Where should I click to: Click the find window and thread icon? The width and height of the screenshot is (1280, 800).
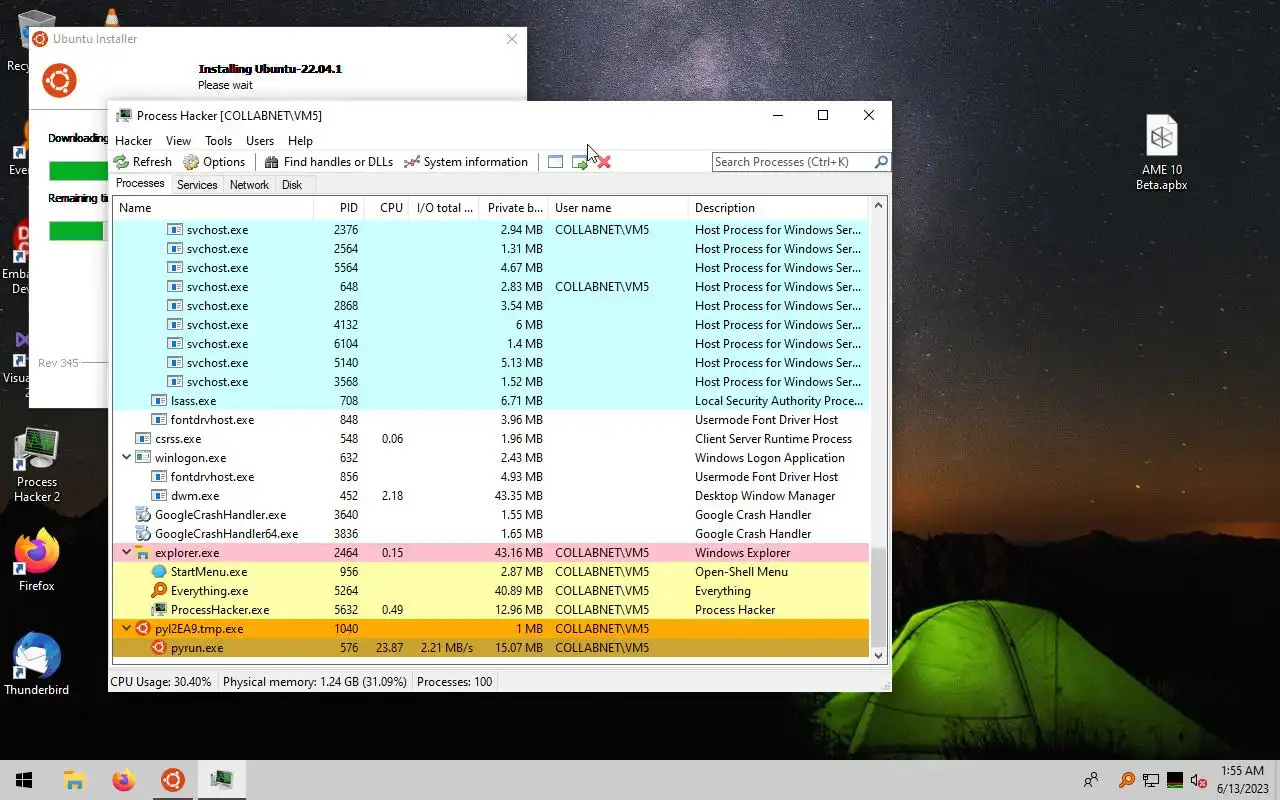point(580,162)
